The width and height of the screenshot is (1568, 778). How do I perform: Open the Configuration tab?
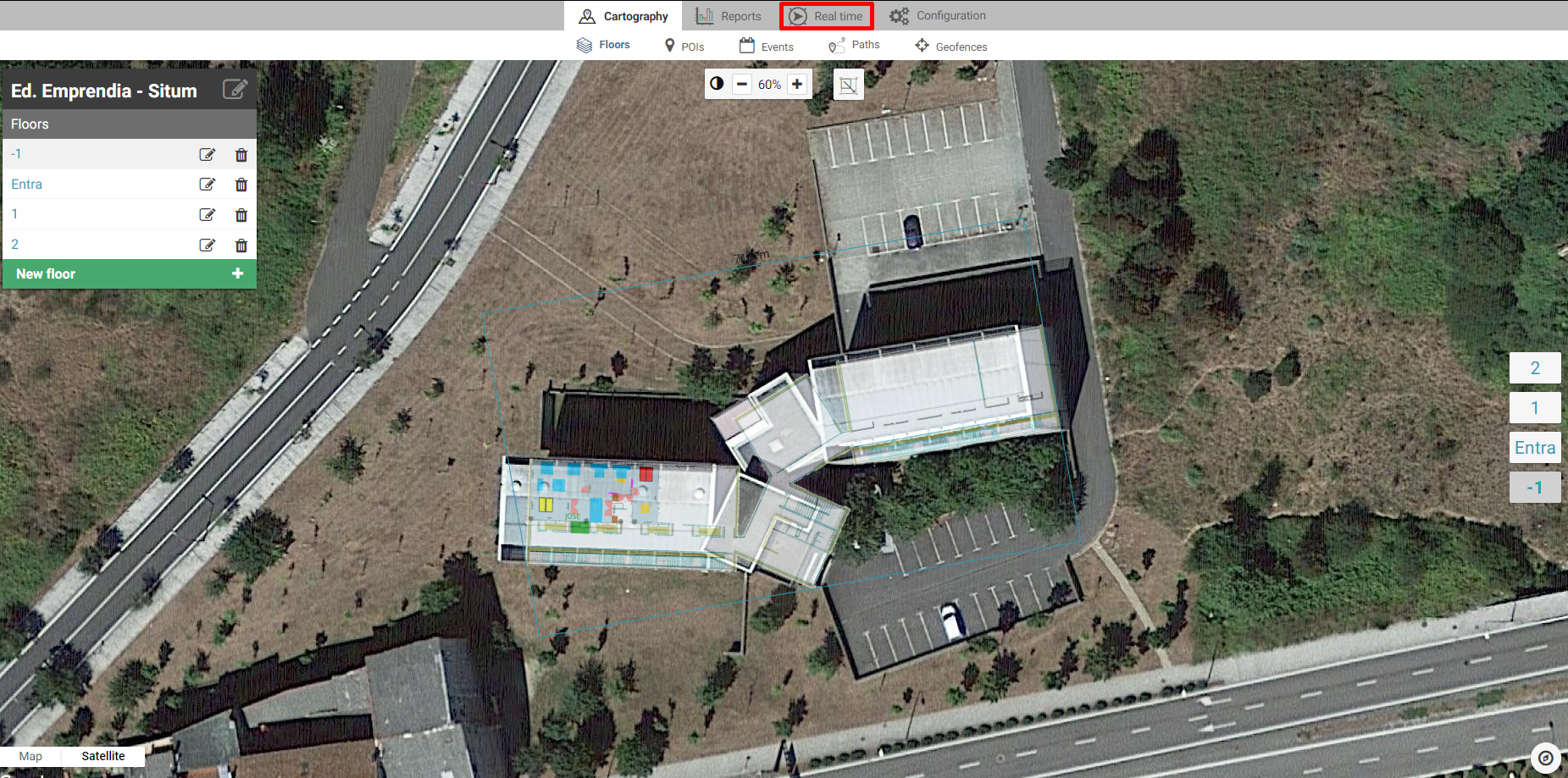(938, 16)
